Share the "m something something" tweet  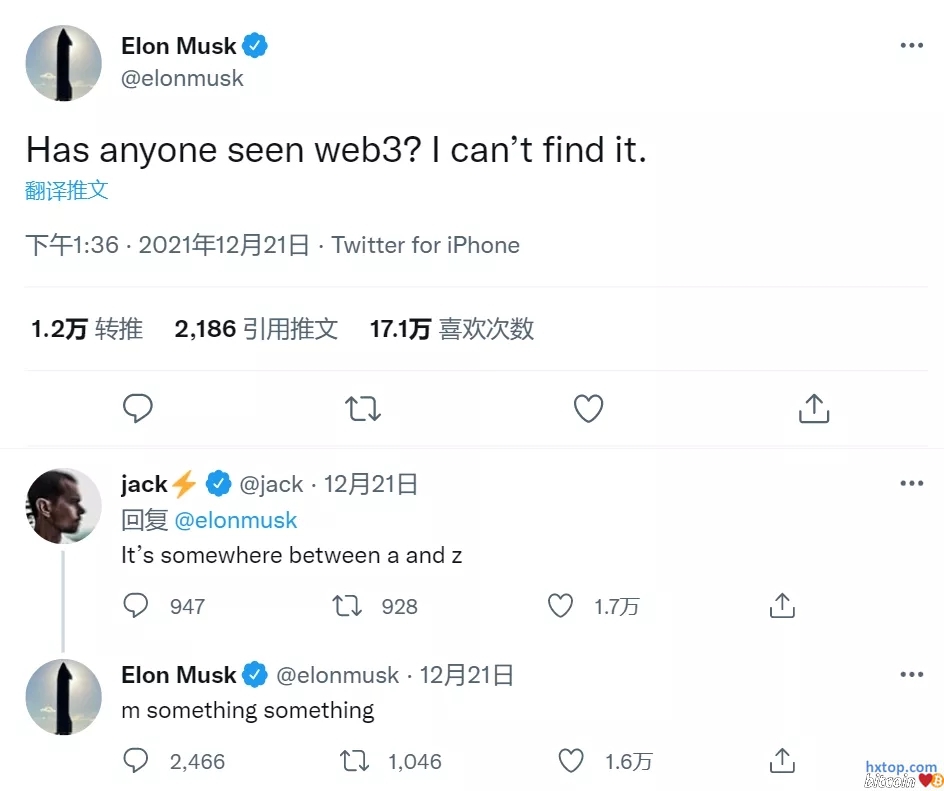click(782, 761)
